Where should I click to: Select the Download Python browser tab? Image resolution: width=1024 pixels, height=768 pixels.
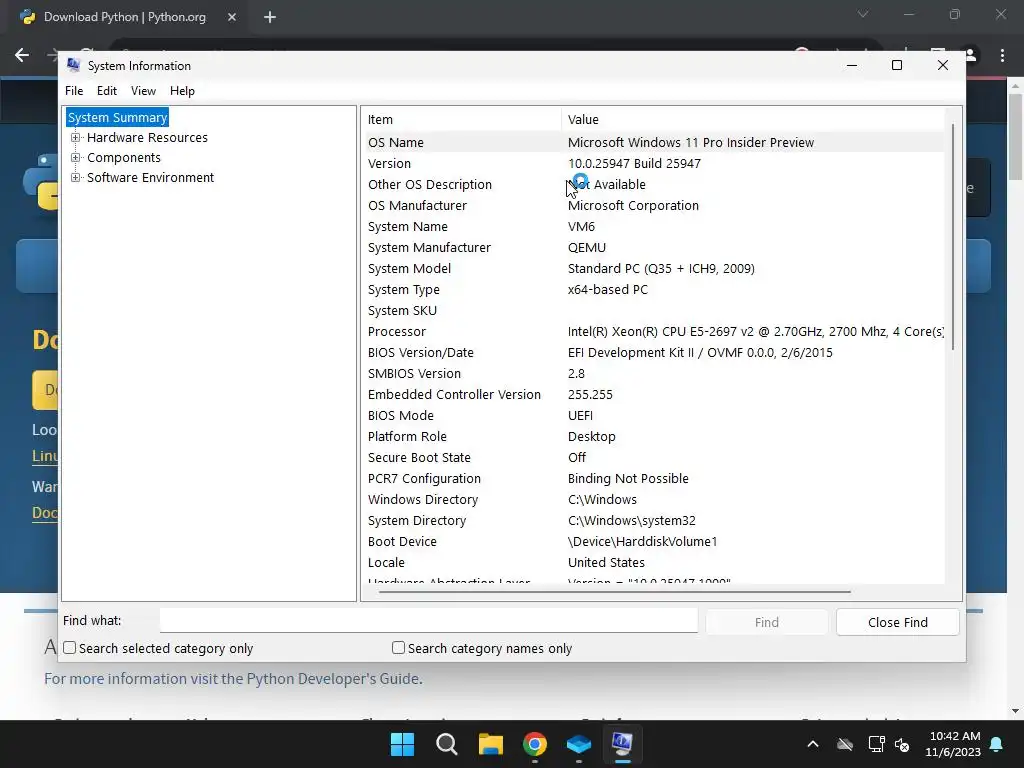[x=124, y=17]
